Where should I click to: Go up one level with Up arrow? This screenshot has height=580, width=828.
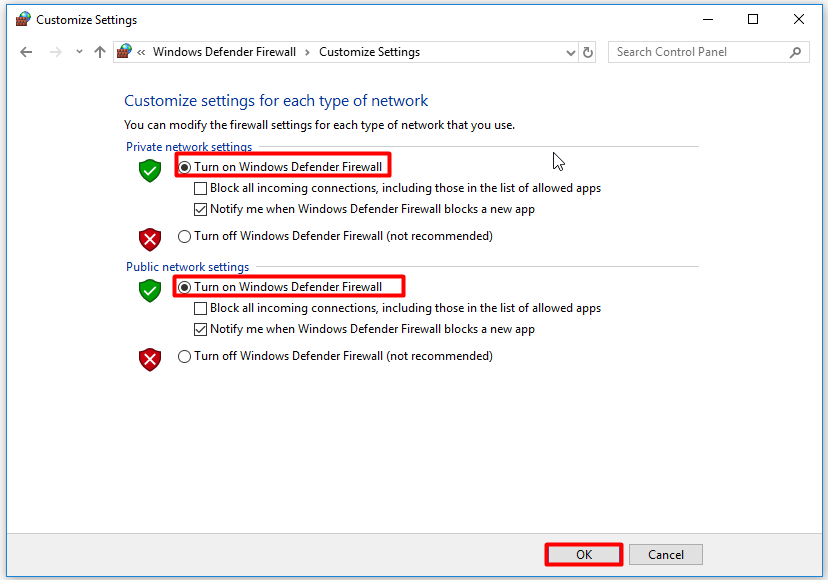(100, 52)
